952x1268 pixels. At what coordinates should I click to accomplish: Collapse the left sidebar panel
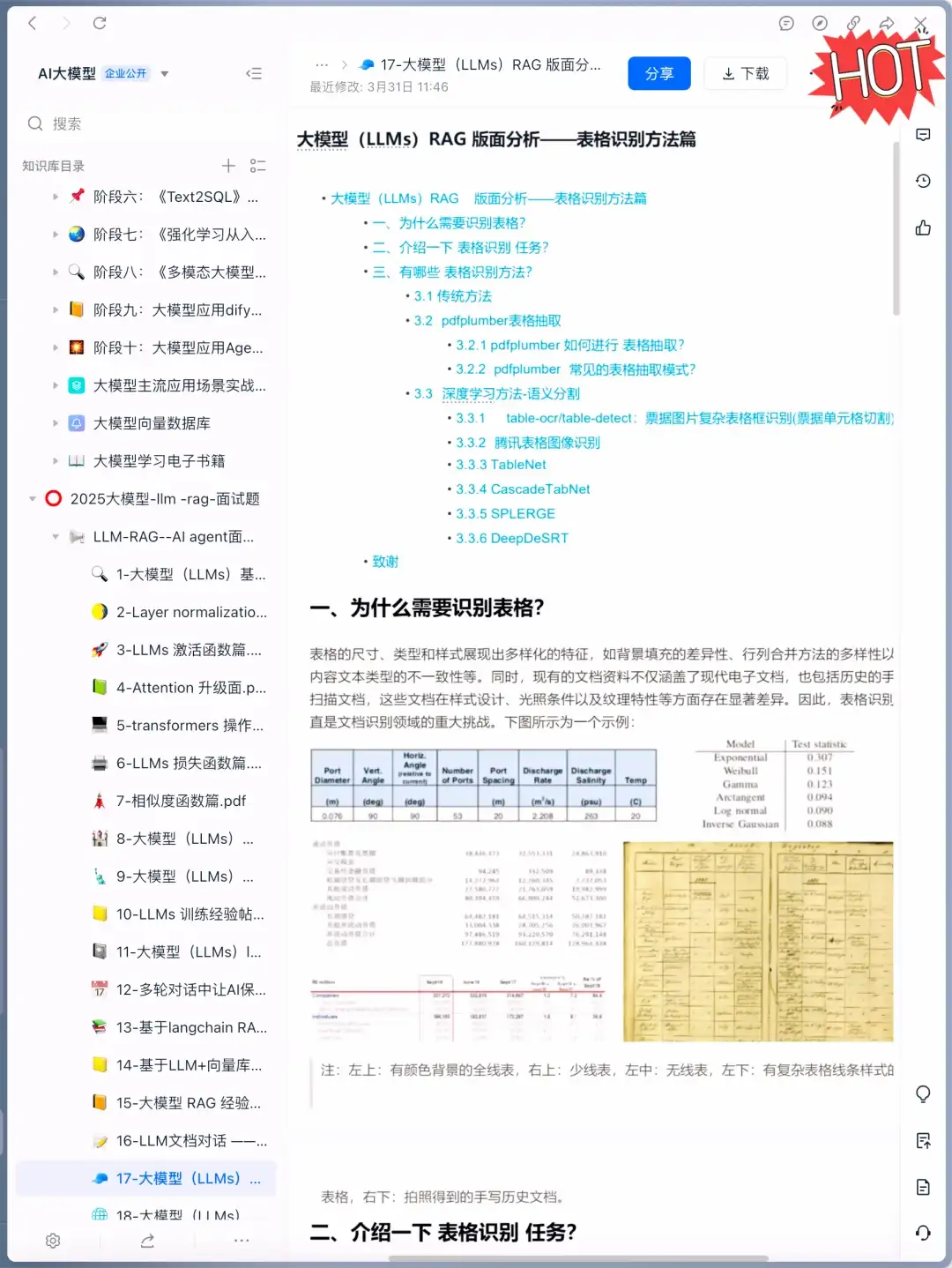tap(254, 73)
